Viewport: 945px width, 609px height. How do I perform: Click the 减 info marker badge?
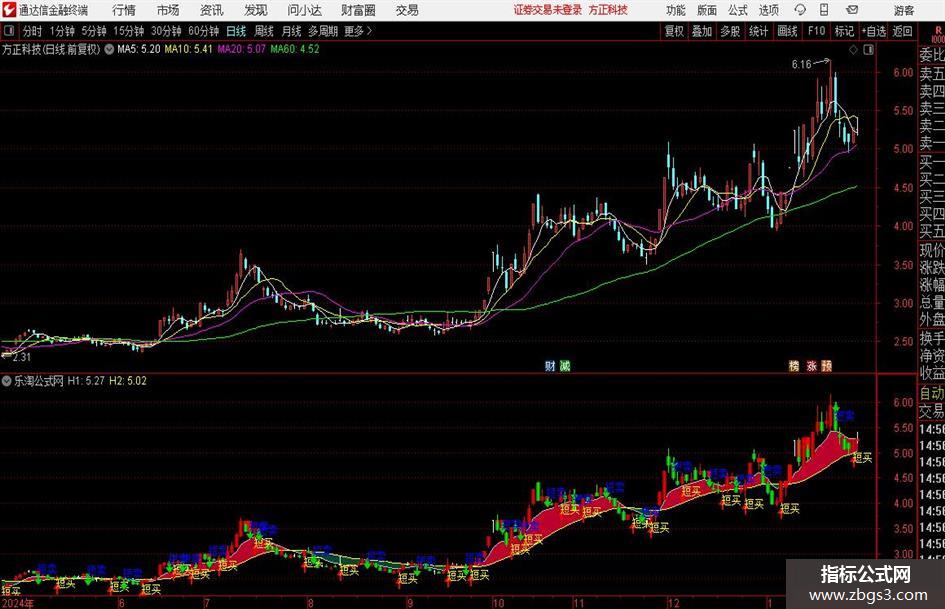pyautogui.click(x=565, y=366)
